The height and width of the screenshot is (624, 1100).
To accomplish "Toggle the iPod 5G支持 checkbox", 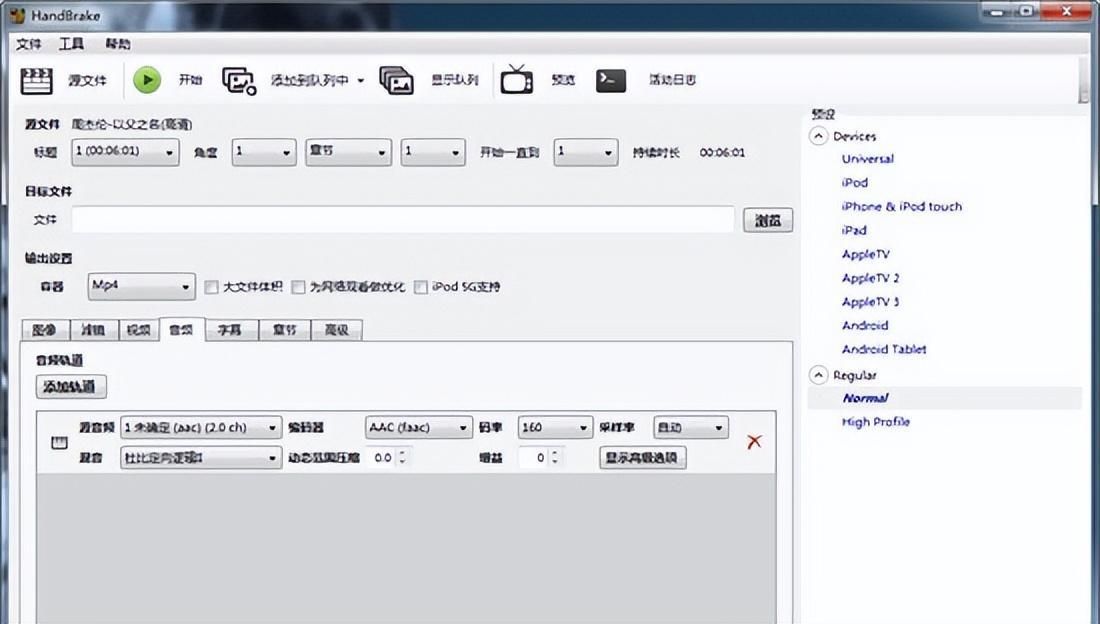I will click(x=420, y=287).
